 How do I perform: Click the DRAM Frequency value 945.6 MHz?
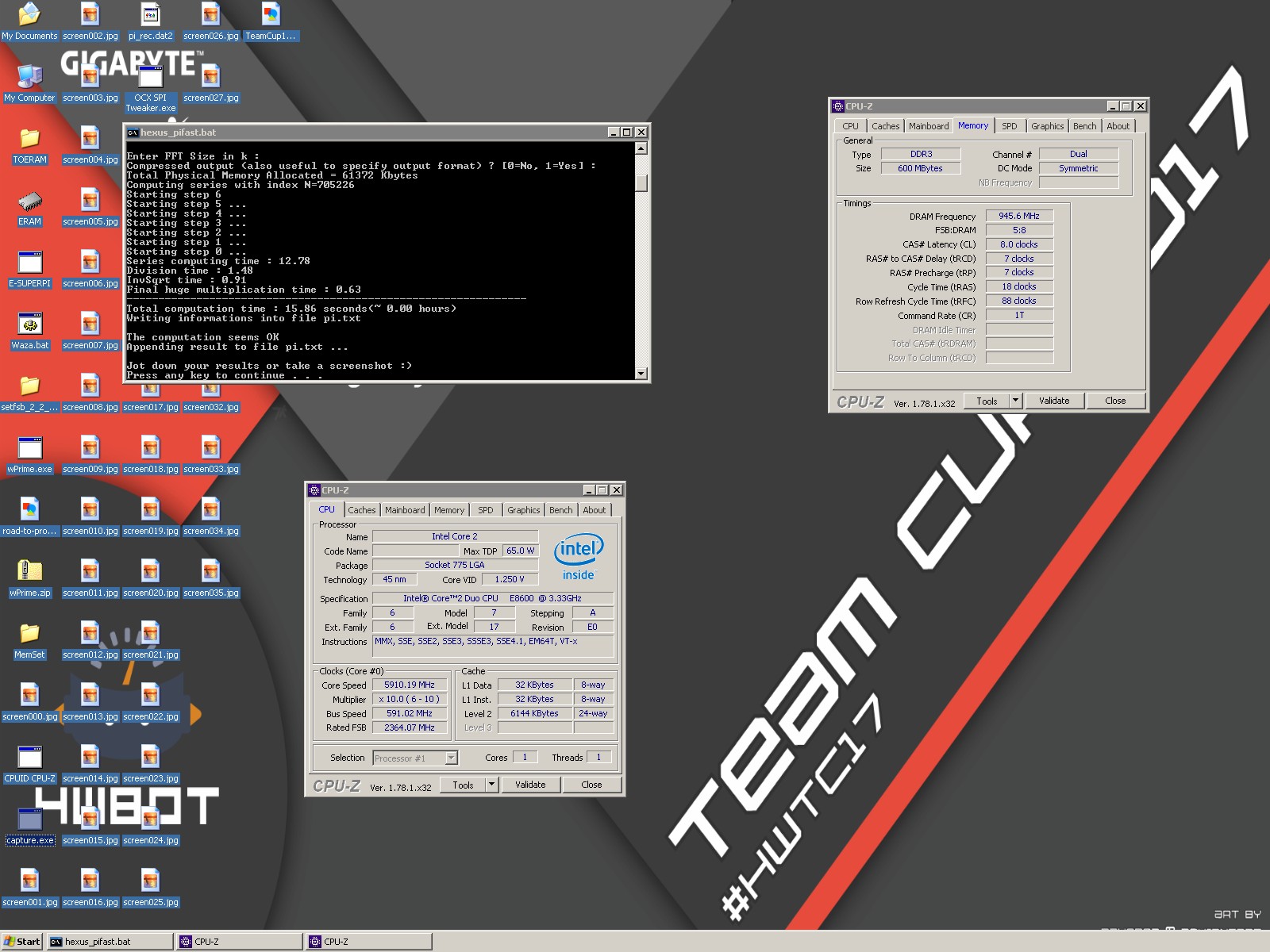coord(1019,216)
